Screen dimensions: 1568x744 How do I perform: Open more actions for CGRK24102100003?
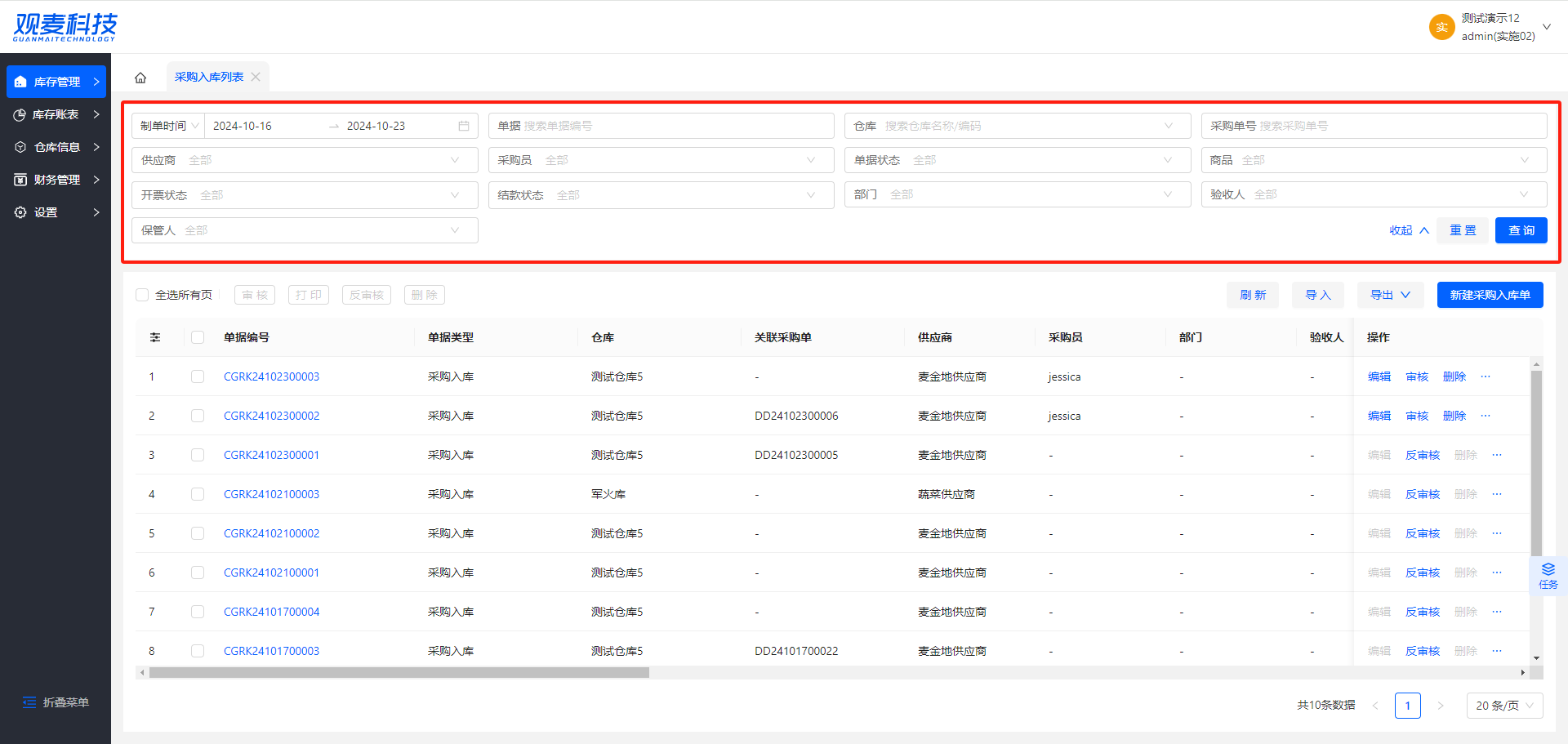[1497, 494]
